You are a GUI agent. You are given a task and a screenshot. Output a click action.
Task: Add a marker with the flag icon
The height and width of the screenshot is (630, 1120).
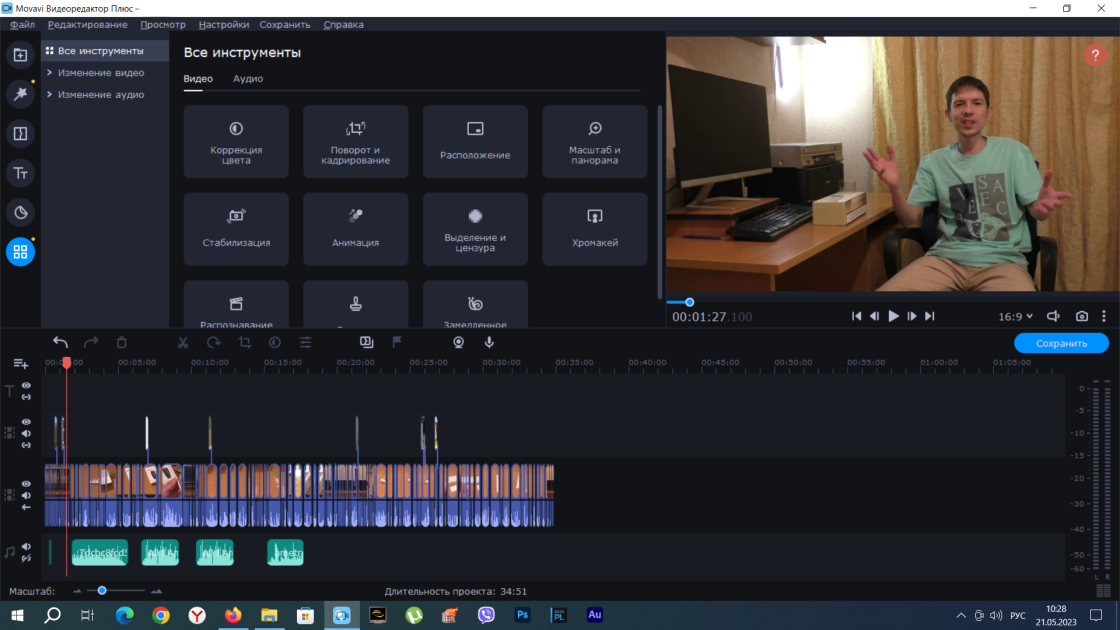[397, 343]
